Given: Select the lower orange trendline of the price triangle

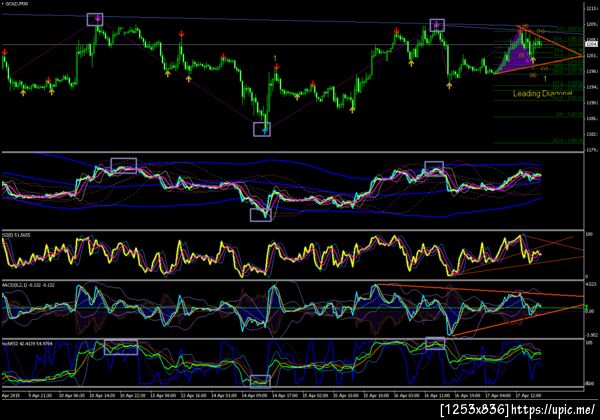Looking at the screenshot, I should point(539,65).
